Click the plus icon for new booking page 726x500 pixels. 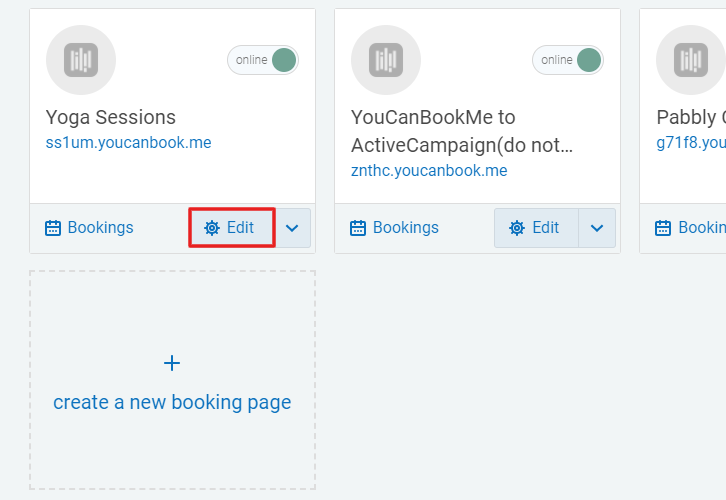pyautogui.click(x=172, y=363)
